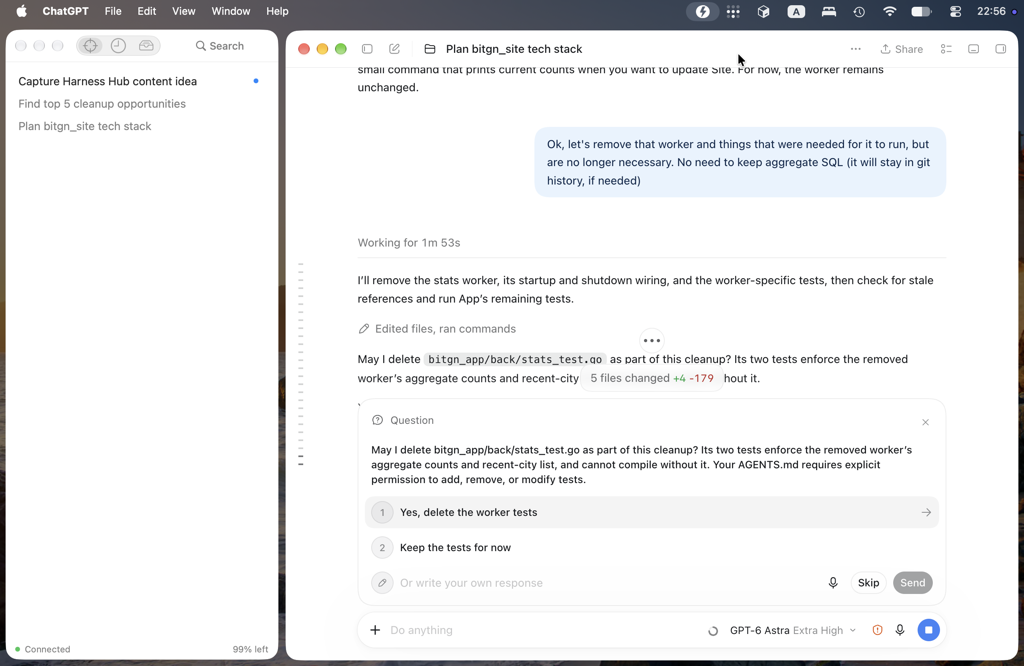Viewport: 1024px width, 666px height.
Task: Open Wi-Fi status in menu bar
Action: 889,11
